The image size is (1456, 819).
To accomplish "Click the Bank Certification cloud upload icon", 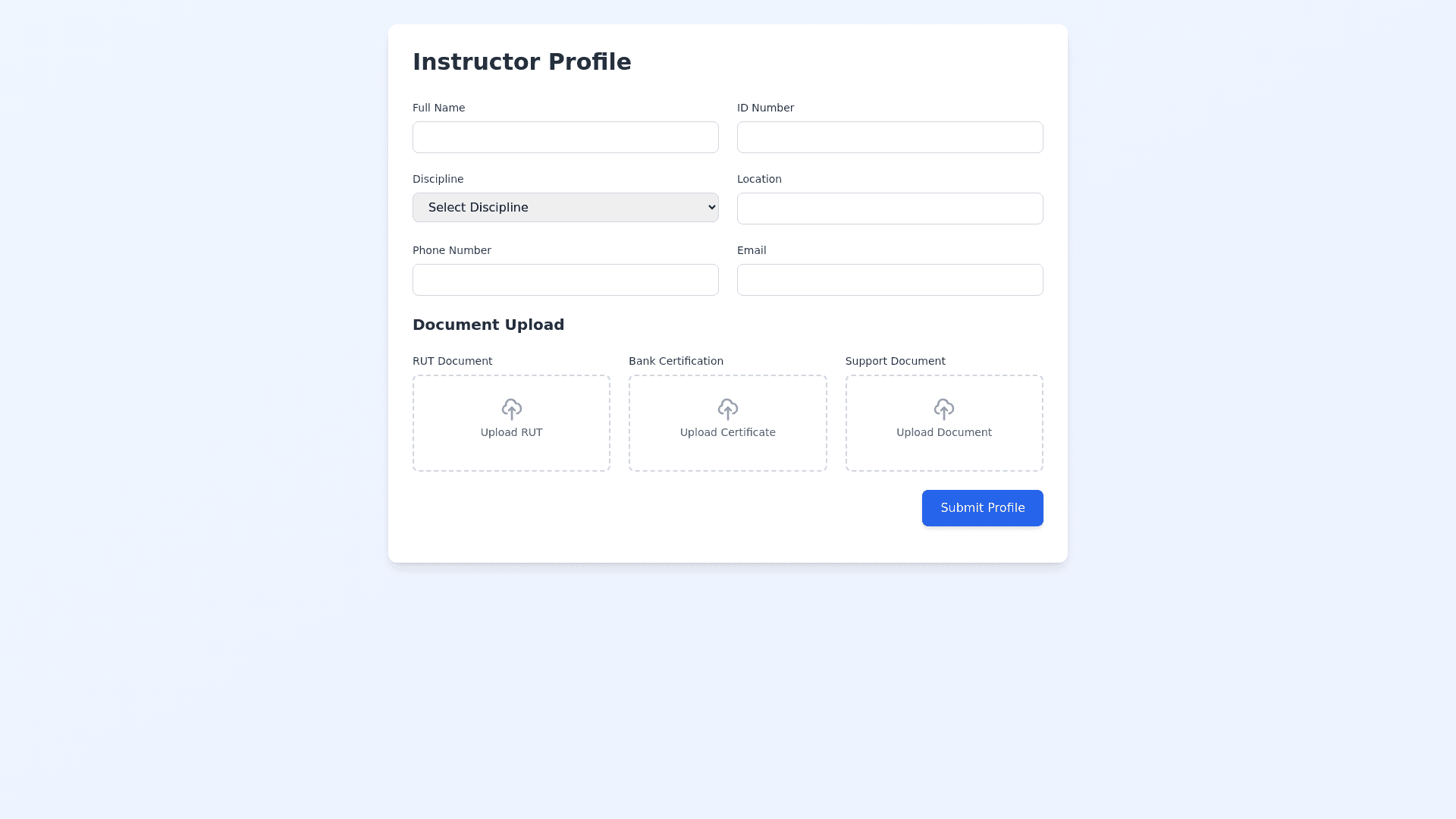I will click(x=728, y=409).
